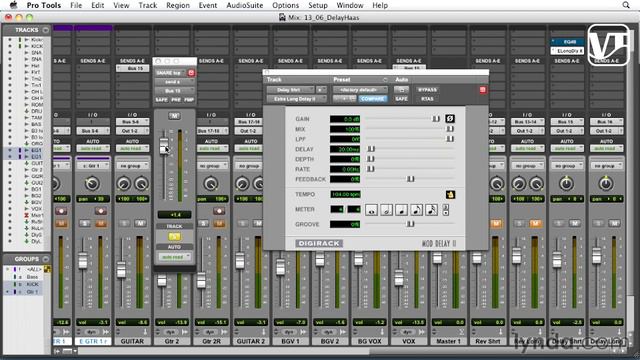Open the TRACKS list popup menu
The image size is (640, 360).
coord(46,30)
